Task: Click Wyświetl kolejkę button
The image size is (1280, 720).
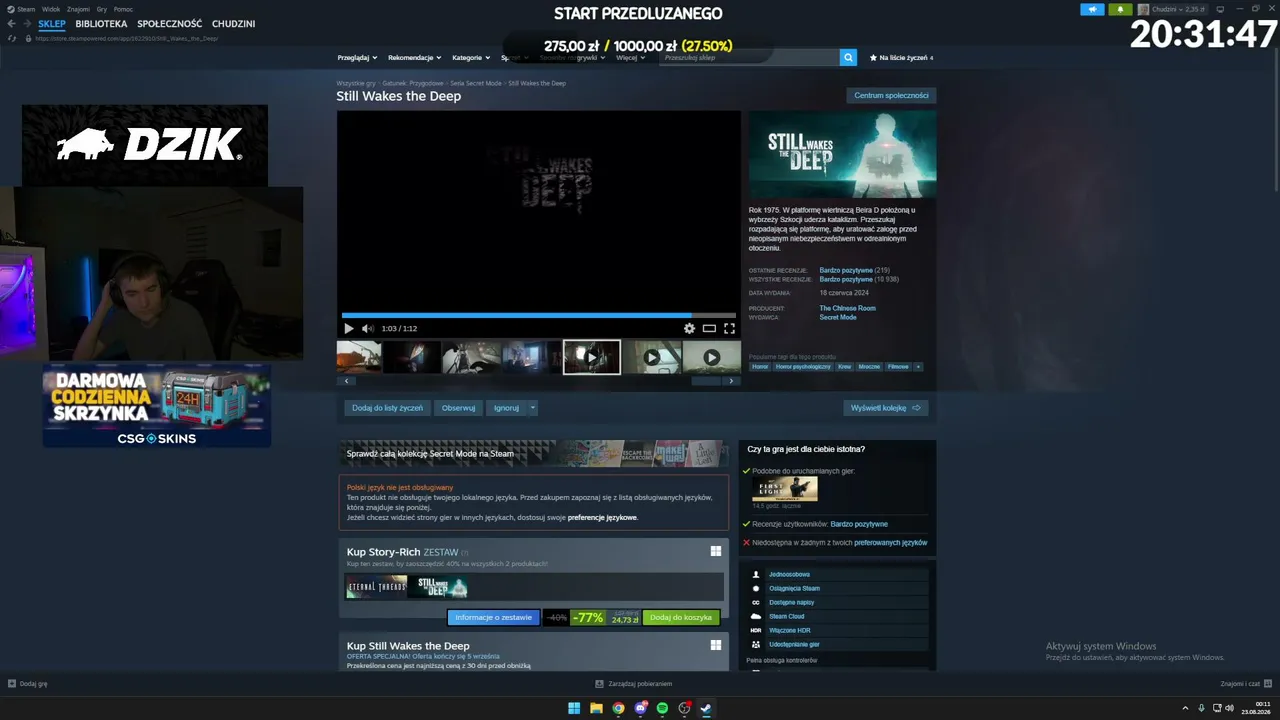Action: coord(886,408)
